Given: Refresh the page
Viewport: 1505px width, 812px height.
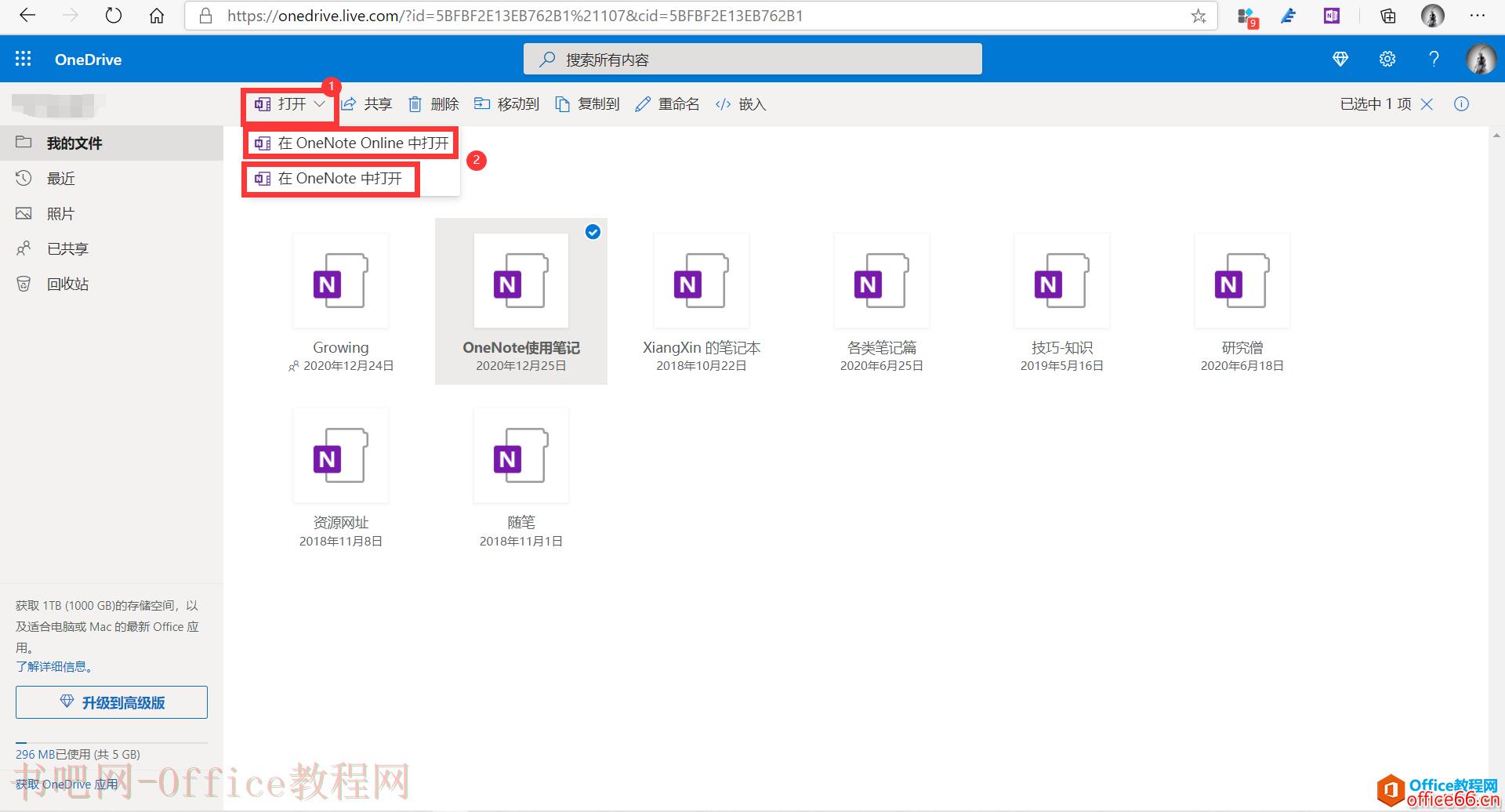Looking at the screenshot, I should pyautogui.click(x=114, y=16).
